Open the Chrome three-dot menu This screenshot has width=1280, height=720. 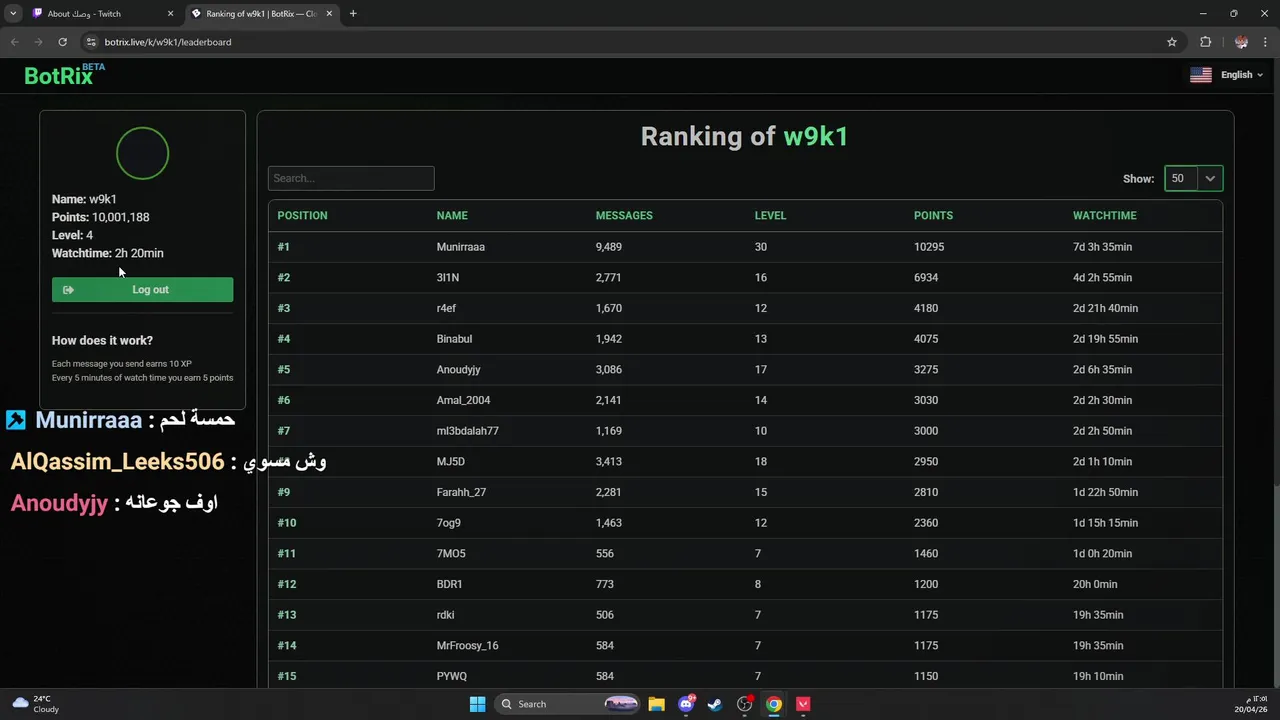click(1266, 42)
